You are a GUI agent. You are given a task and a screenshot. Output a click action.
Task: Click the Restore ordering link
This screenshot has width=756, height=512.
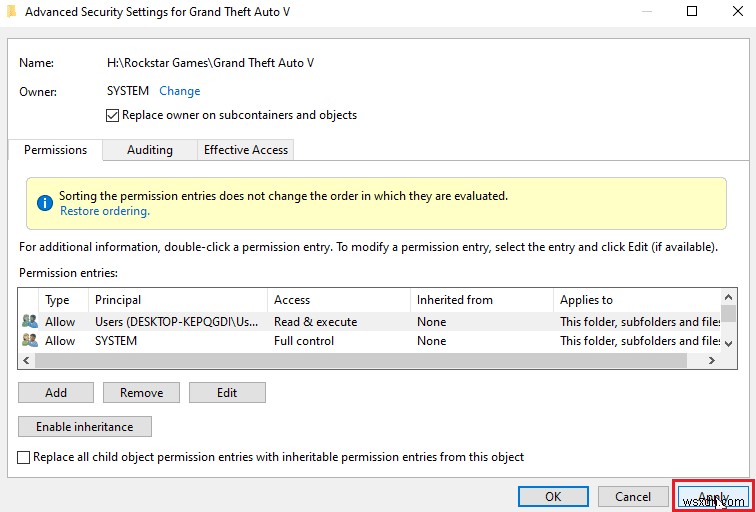(105, 211)
